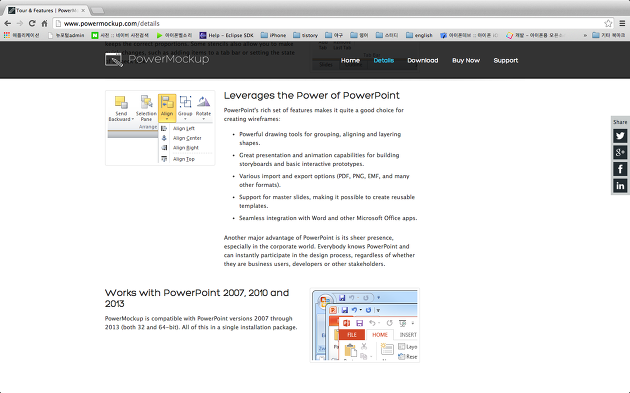Click the Seamless integration with Word bullet
The height and width of the screenshot is (393, 630).
click(x=328, y=218)
